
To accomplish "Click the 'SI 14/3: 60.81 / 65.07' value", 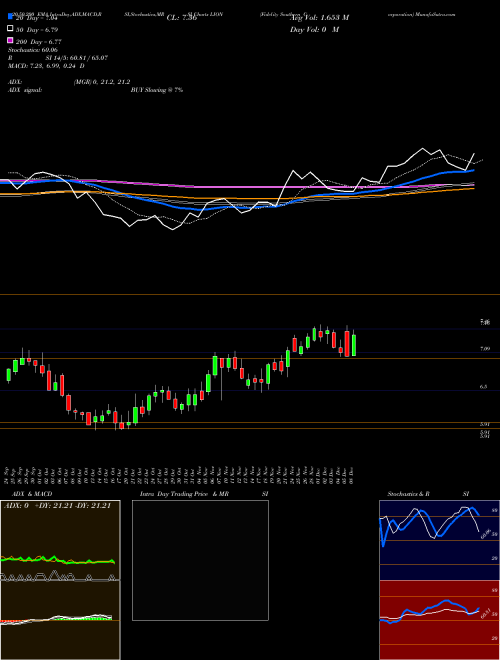I will [x=77, y=58].
